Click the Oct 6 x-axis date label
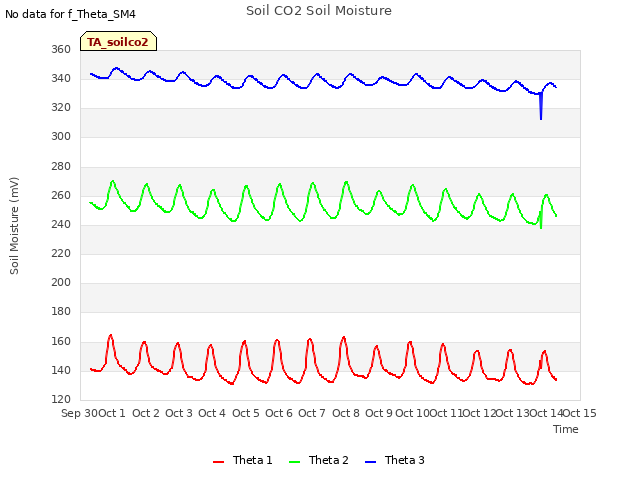This screenshot has width=640, height=480. click(x=279, y=413)
